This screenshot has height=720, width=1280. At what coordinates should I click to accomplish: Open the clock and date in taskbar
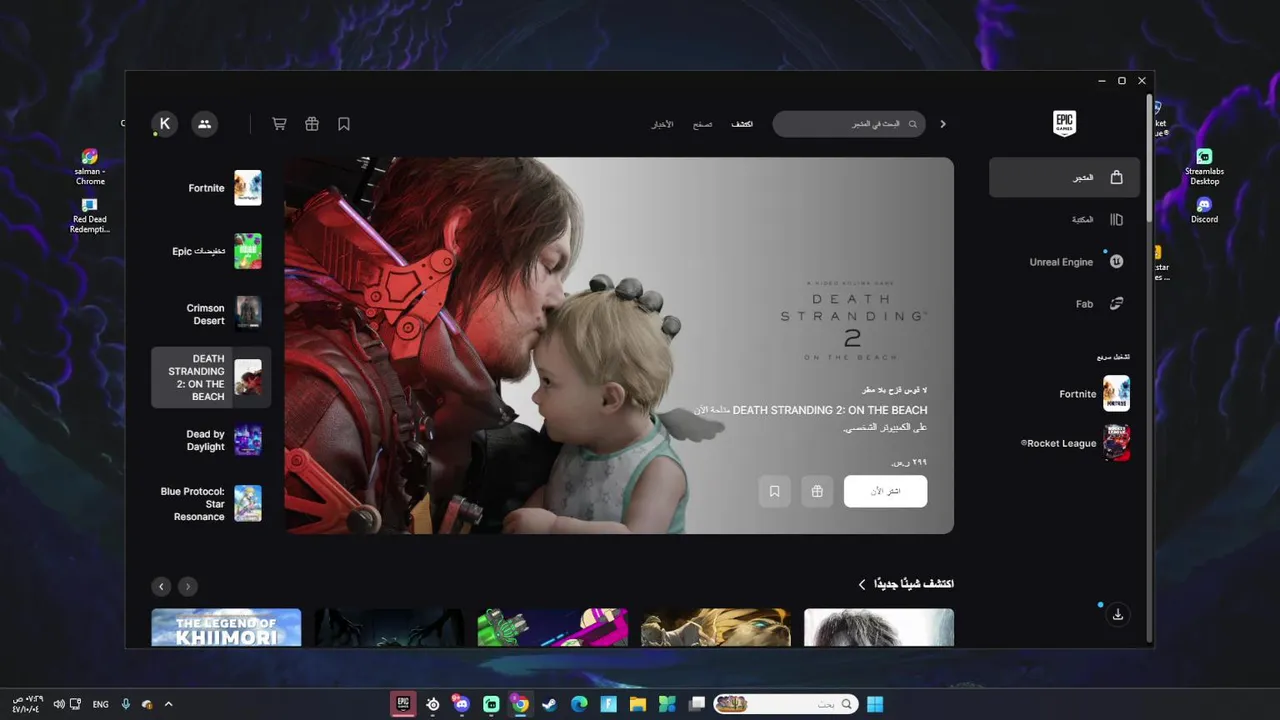coord(27,704)
